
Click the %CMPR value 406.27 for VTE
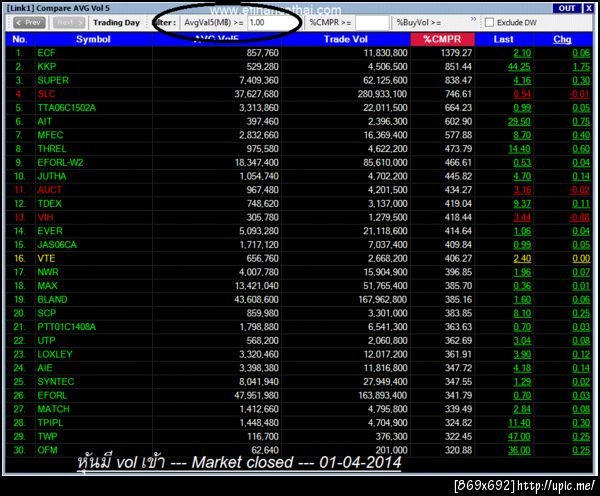coord(458,259)
